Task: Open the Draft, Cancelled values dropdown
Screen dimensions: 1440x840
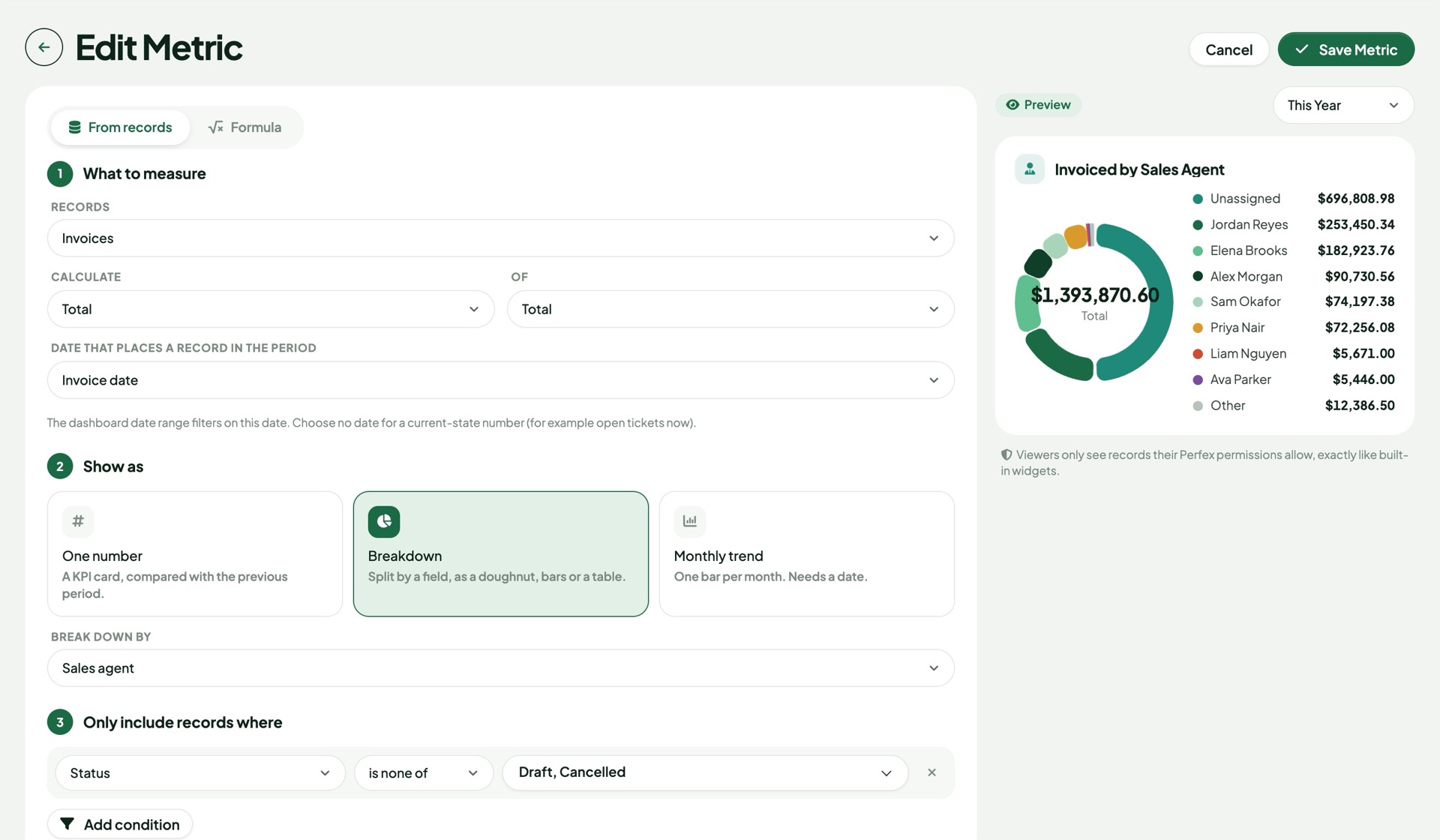Action: (x=705, y=772)
